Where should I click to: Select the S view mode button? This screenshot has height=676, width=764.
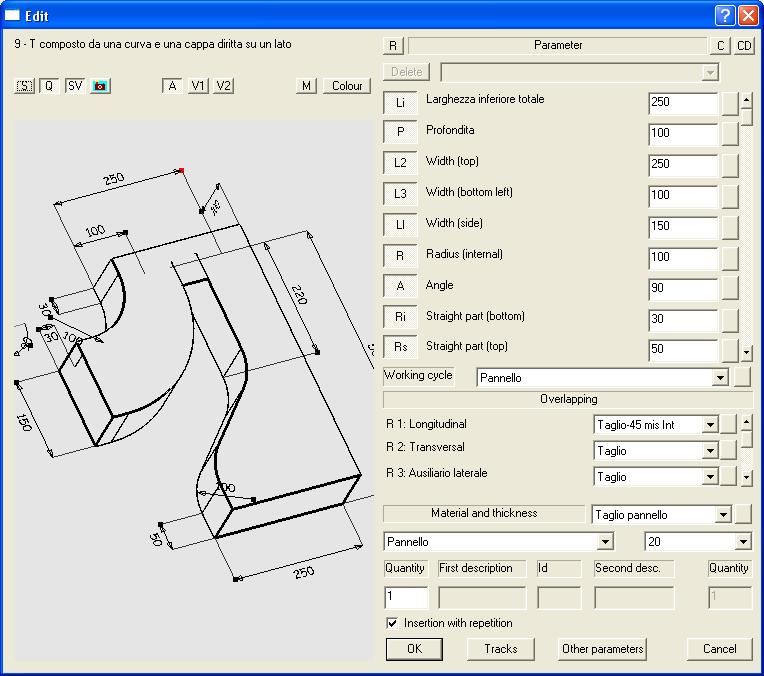(25, 86)
